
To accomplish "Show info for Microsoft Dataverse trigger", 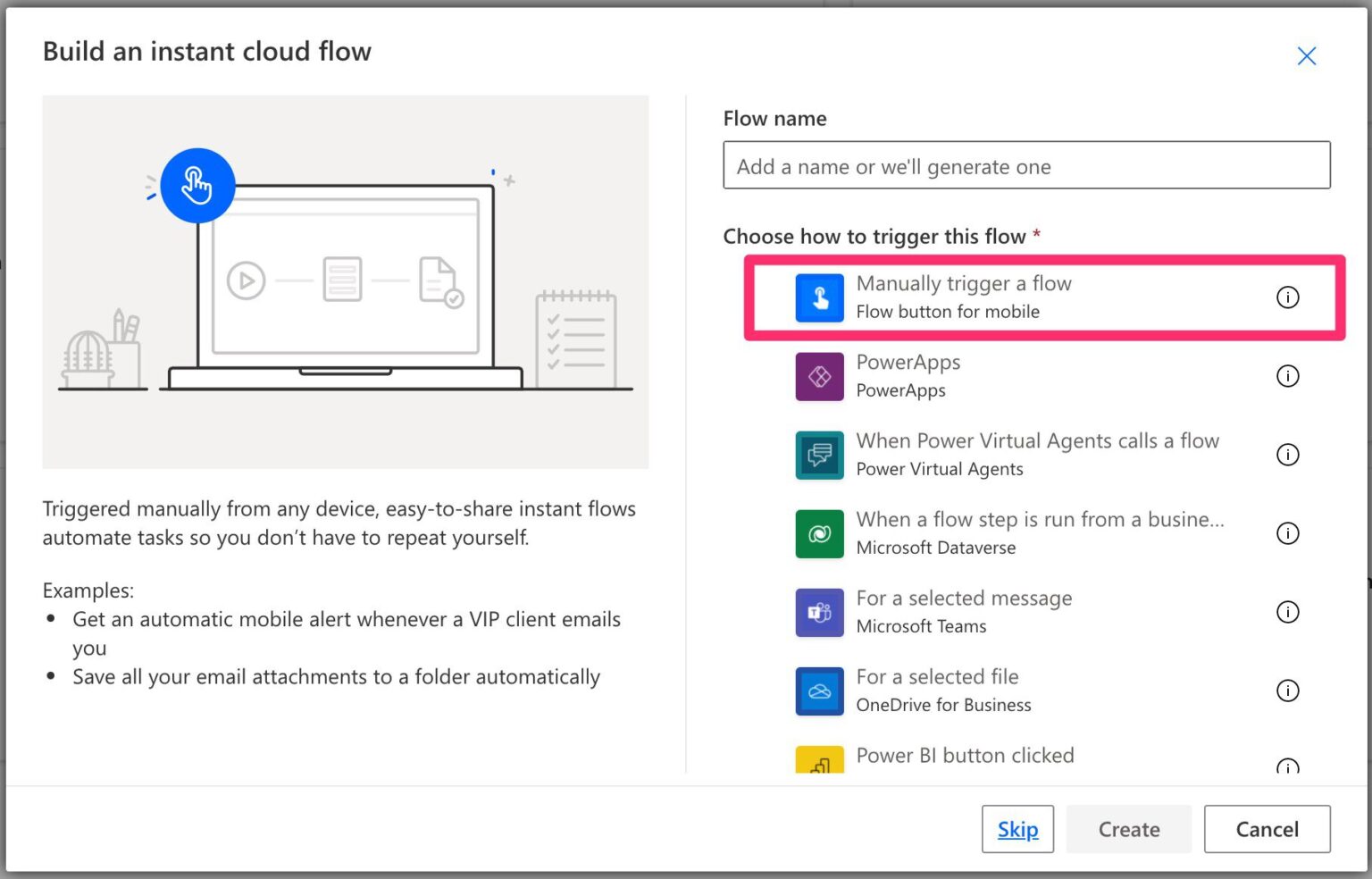I will pyautogui.click(x=1287, y=533).
